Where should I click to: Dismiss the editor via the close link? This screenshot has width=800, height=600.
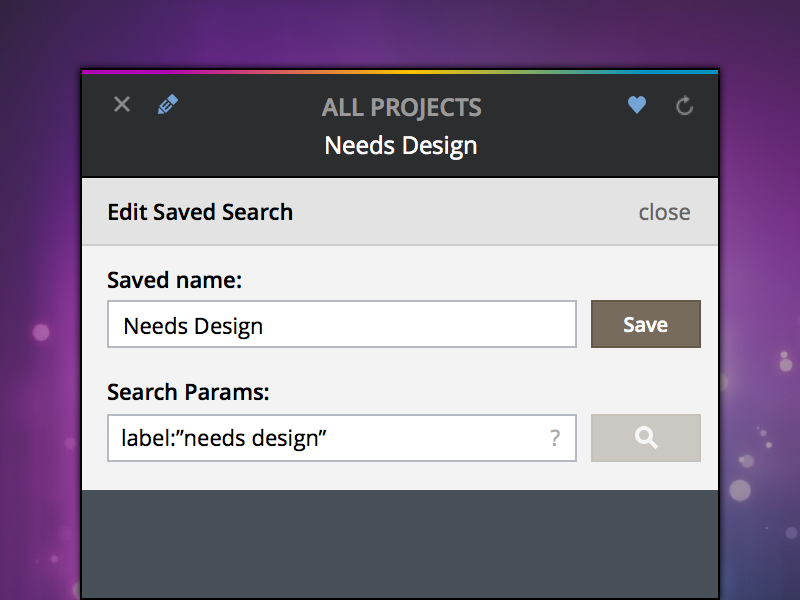coord(664,212)
